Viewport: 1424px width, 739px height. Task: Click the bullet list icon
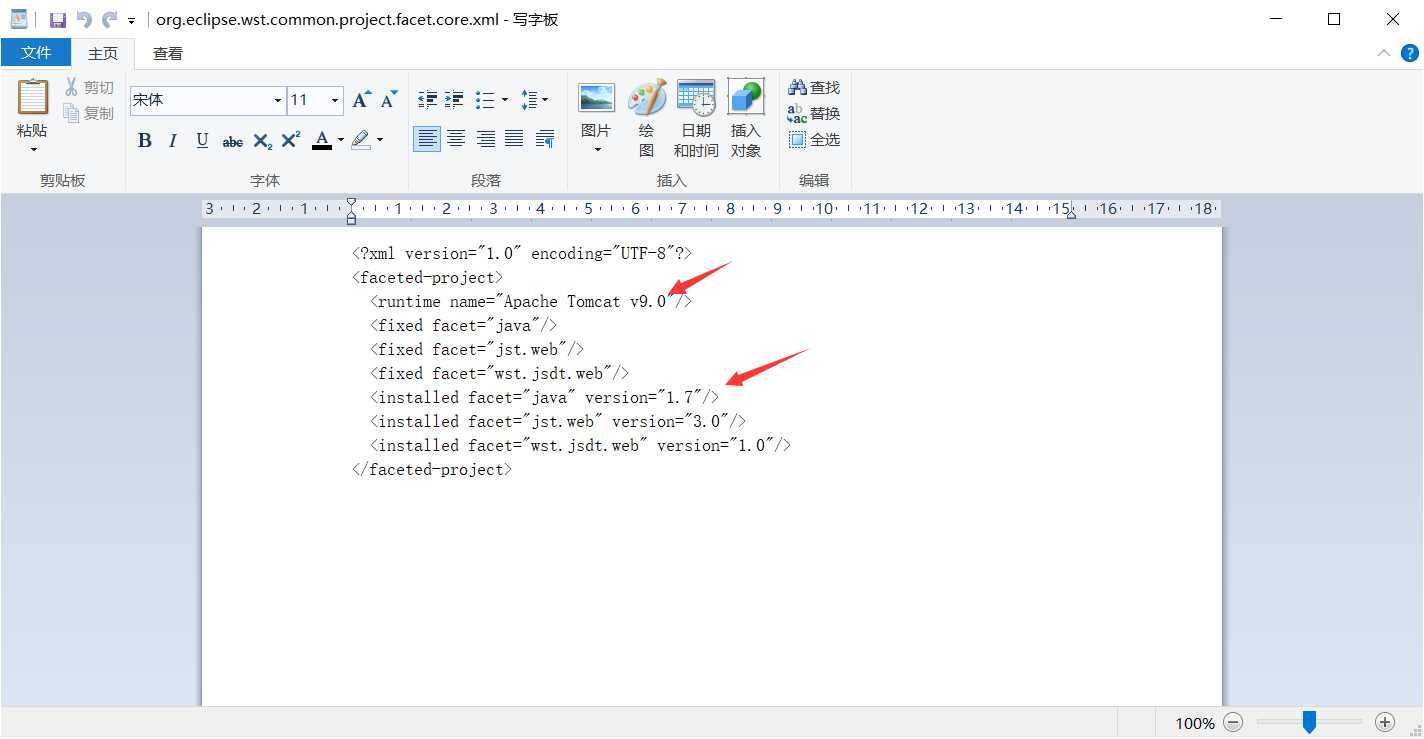click(485, 99)
